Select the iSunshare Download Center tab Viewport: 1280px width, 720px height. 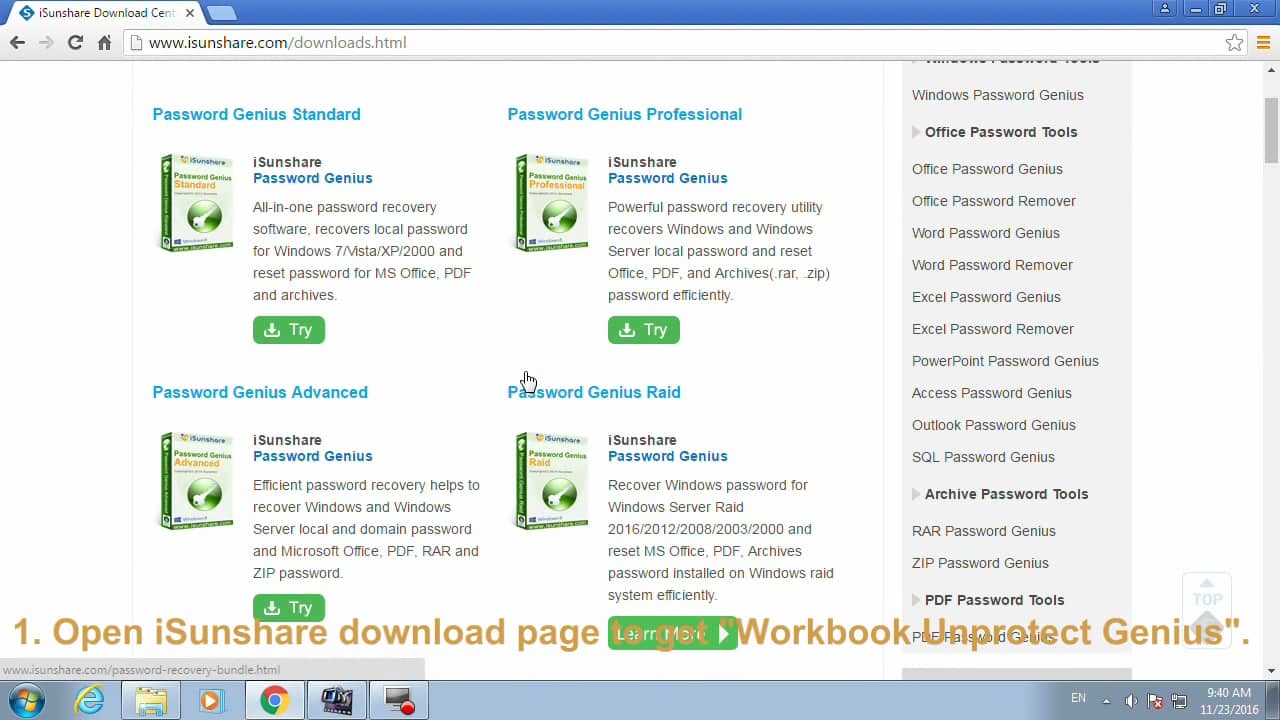coord(105,13)
